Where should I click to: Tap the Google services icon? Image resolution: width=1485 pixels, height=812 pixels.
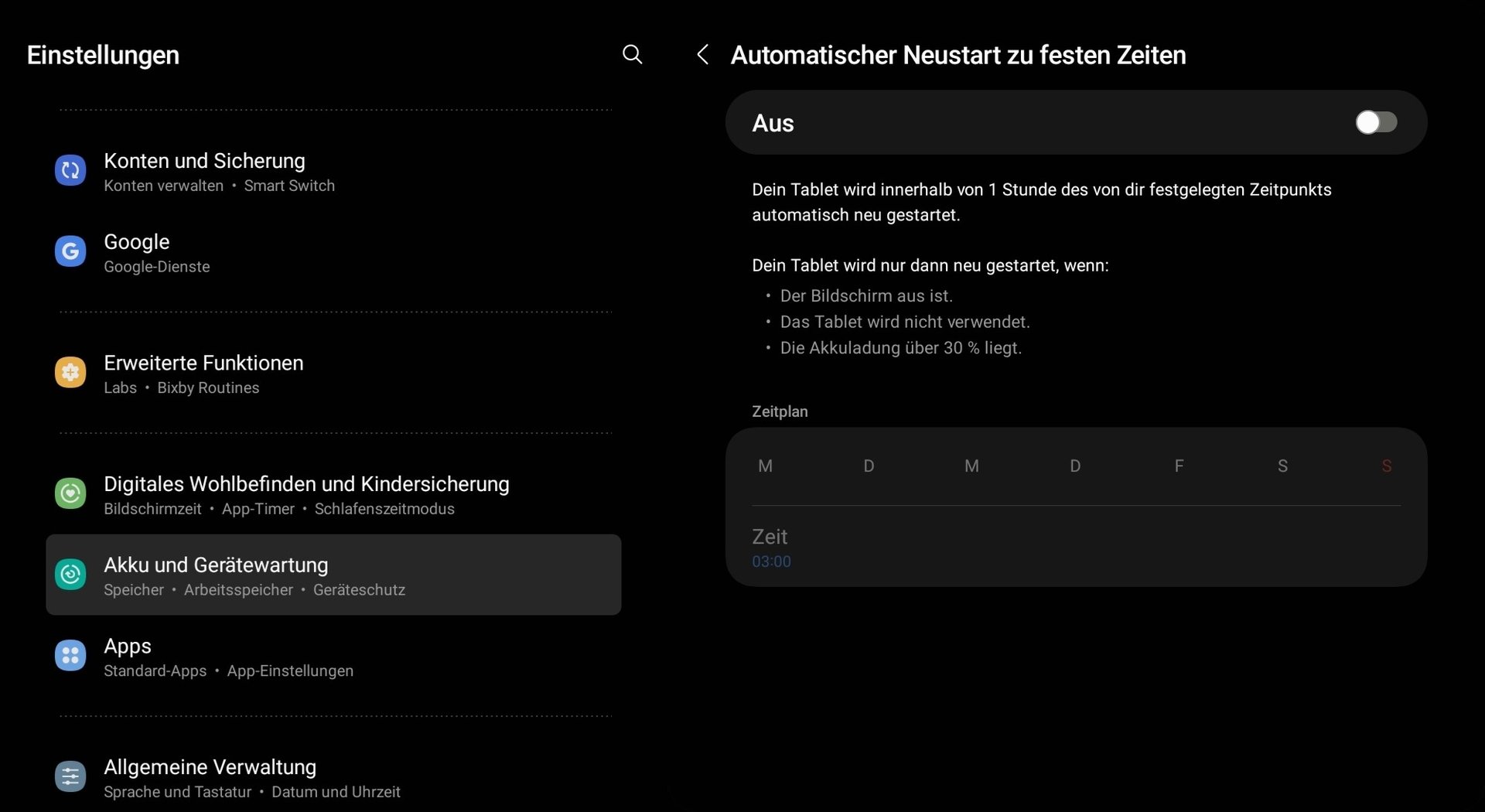pyautogui.click(x=70, y=251)
